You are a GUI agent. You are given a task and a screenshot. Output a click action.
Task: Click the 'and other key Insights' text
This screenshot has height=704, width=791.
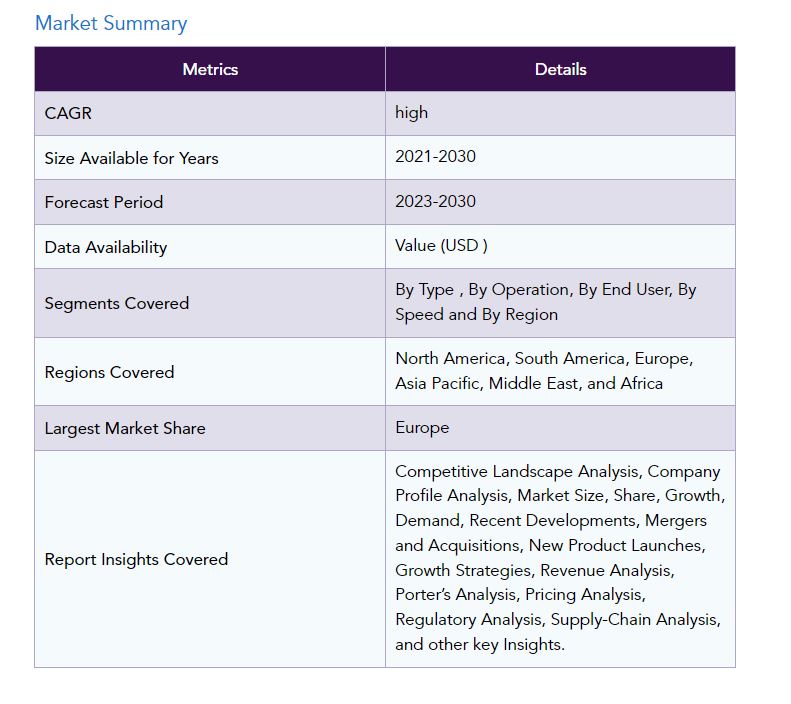(x=480, y=644)
